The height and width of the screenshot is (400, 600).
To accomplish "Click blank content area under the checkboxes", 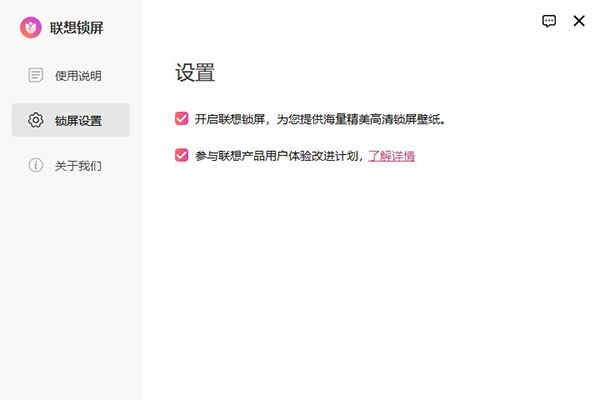I will click(367, 276).
